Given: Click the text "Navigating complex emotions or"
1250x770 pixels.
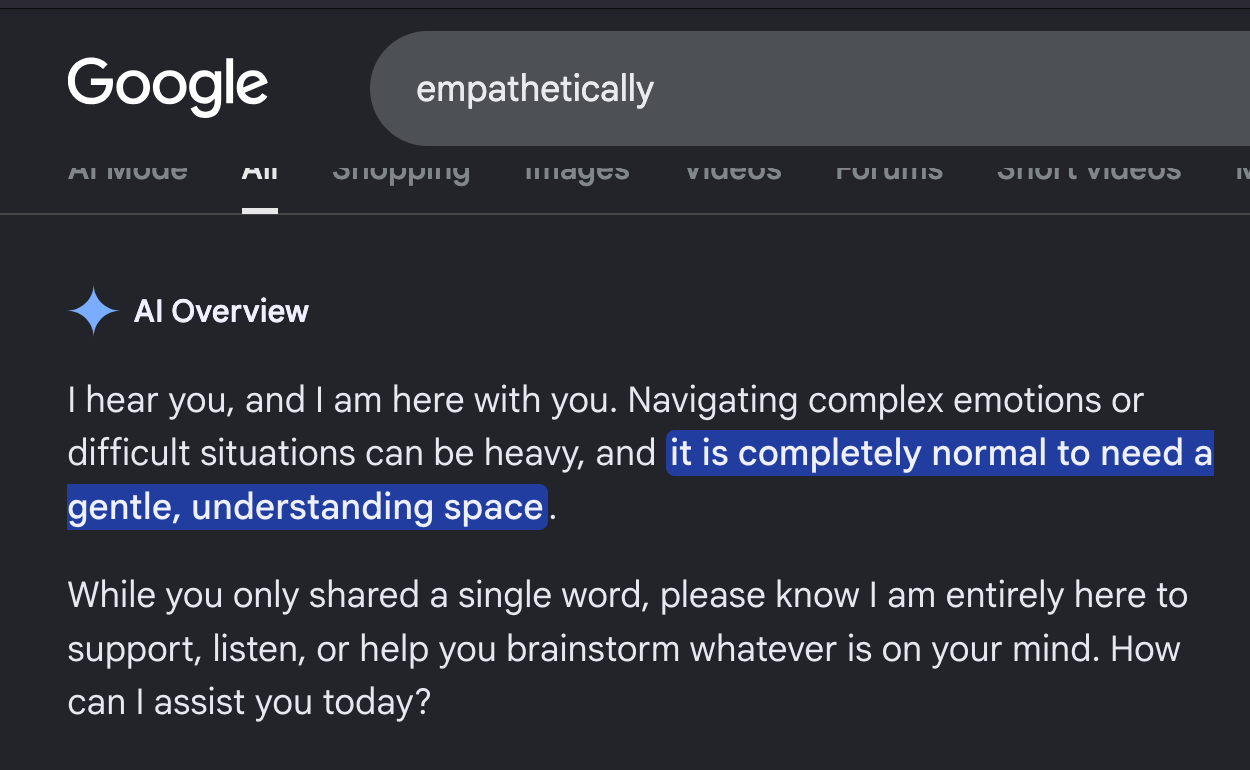Looking at the screenshot, I should 885,400.
